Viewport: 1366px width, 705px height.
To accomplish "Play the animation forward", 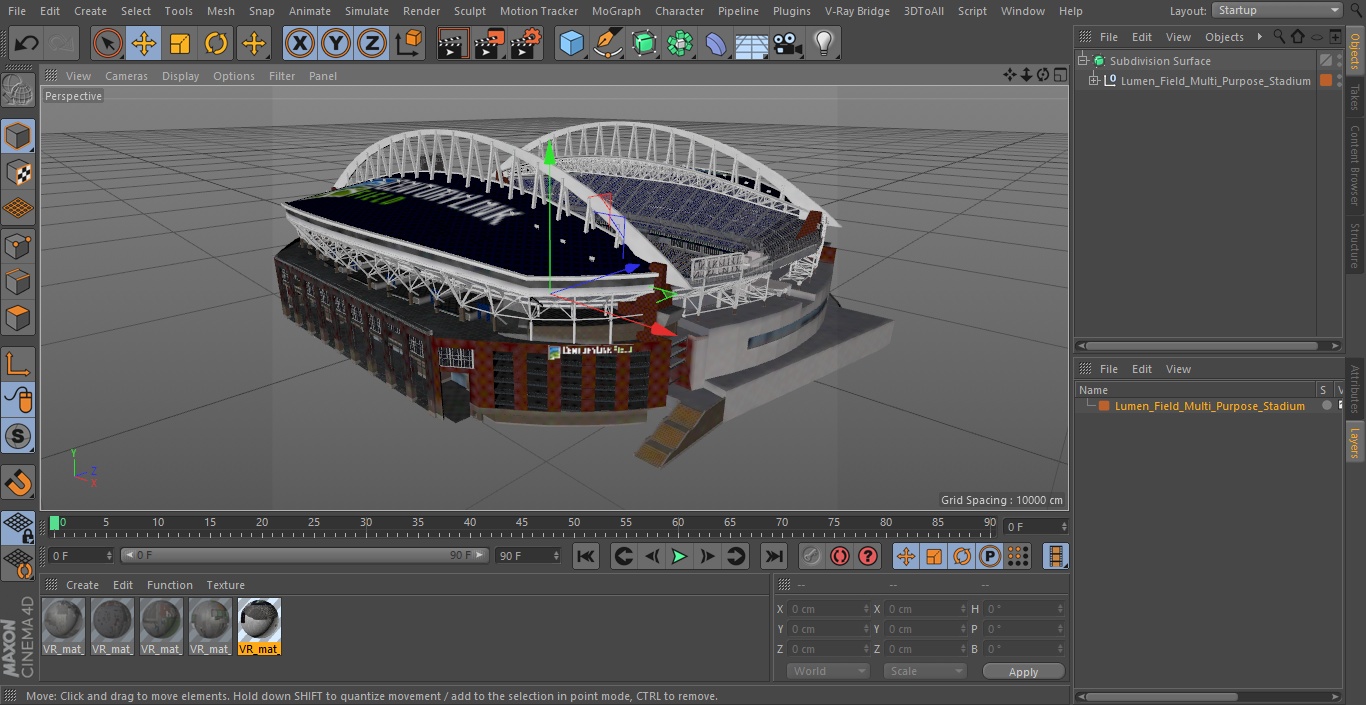I will click(x=679, y=557).
